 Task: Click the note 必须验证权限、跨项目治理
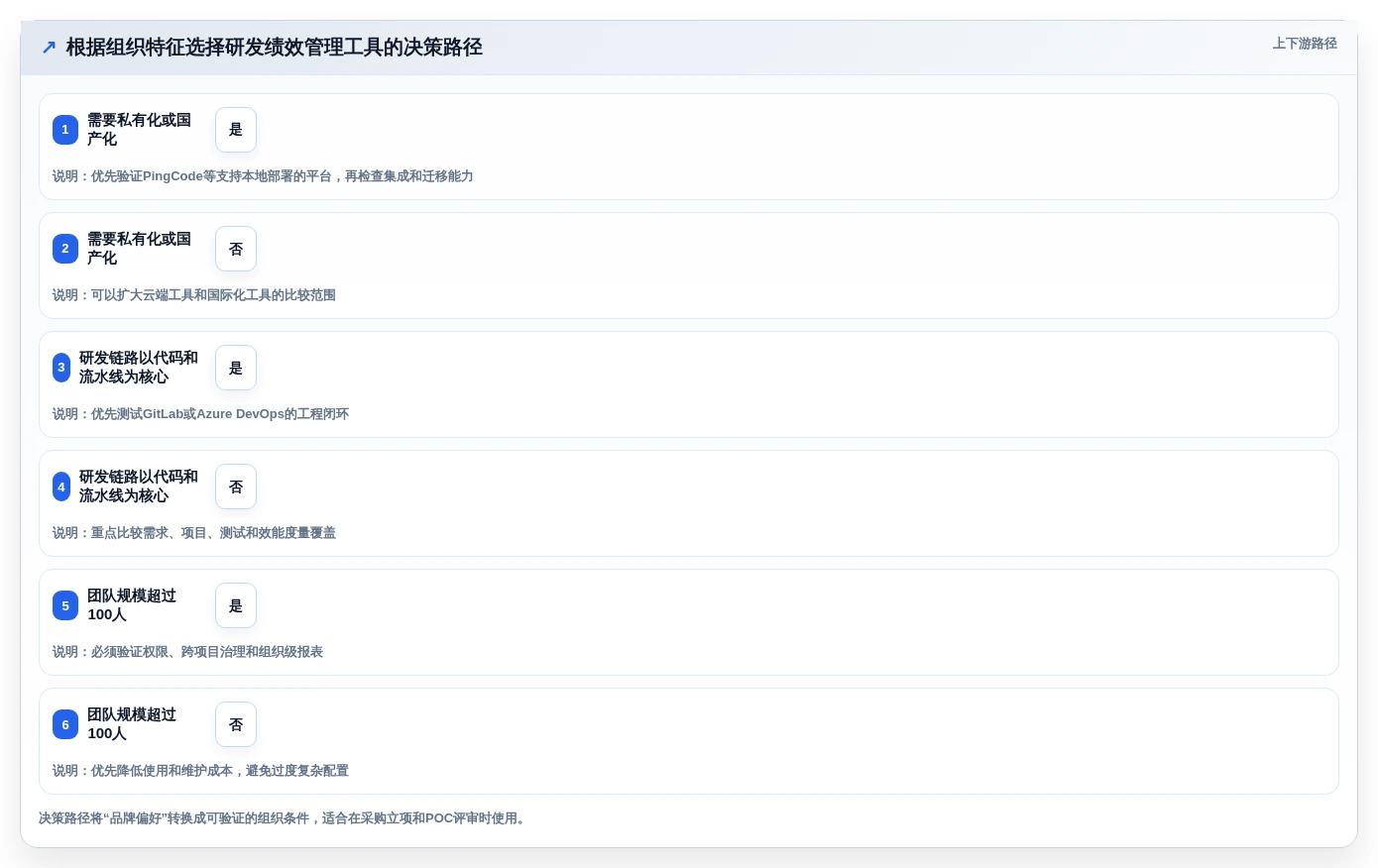(x=187, y=652)
